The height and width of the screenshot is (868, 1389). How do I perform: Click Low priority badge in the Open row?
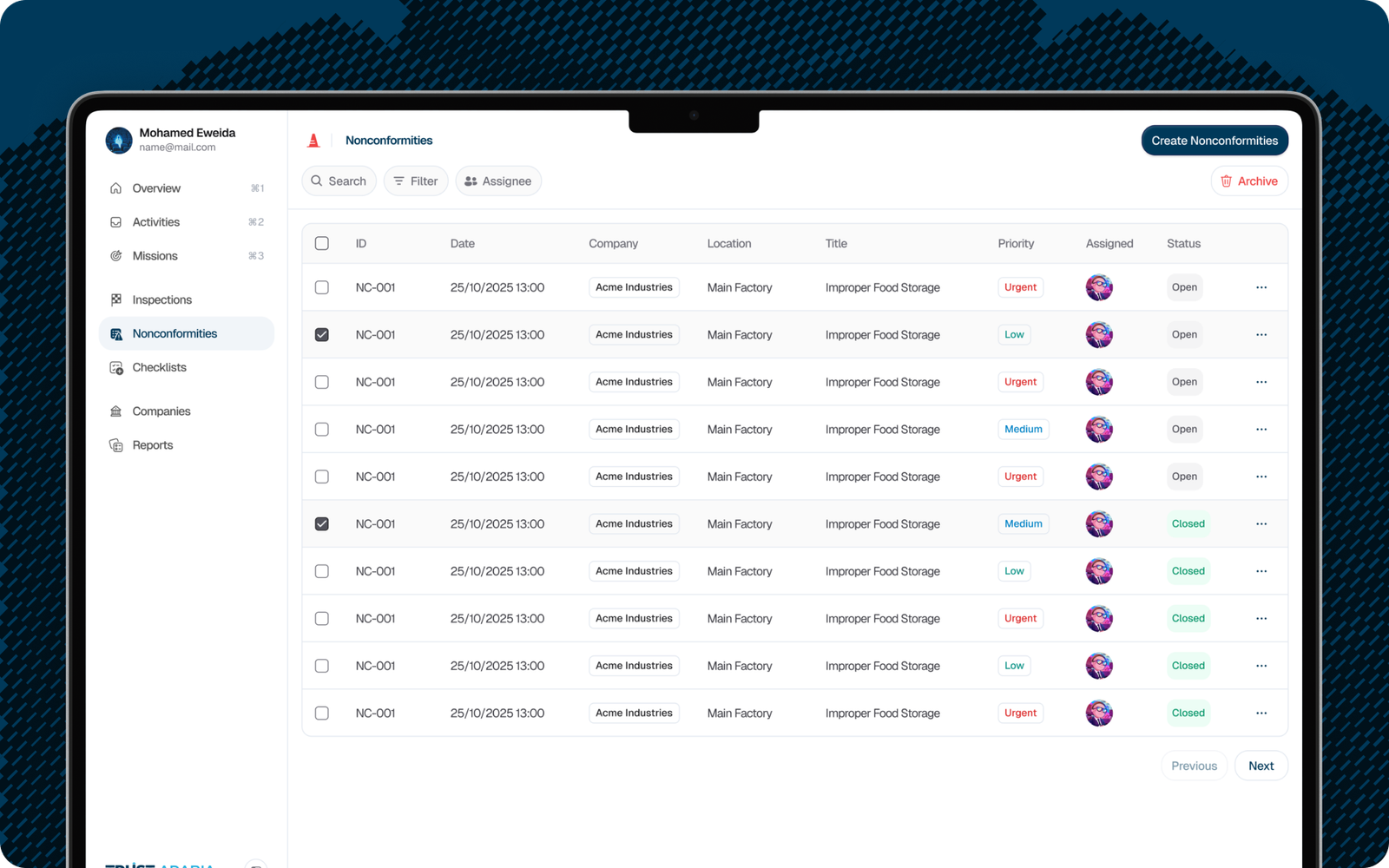[x=1014, y=335]
